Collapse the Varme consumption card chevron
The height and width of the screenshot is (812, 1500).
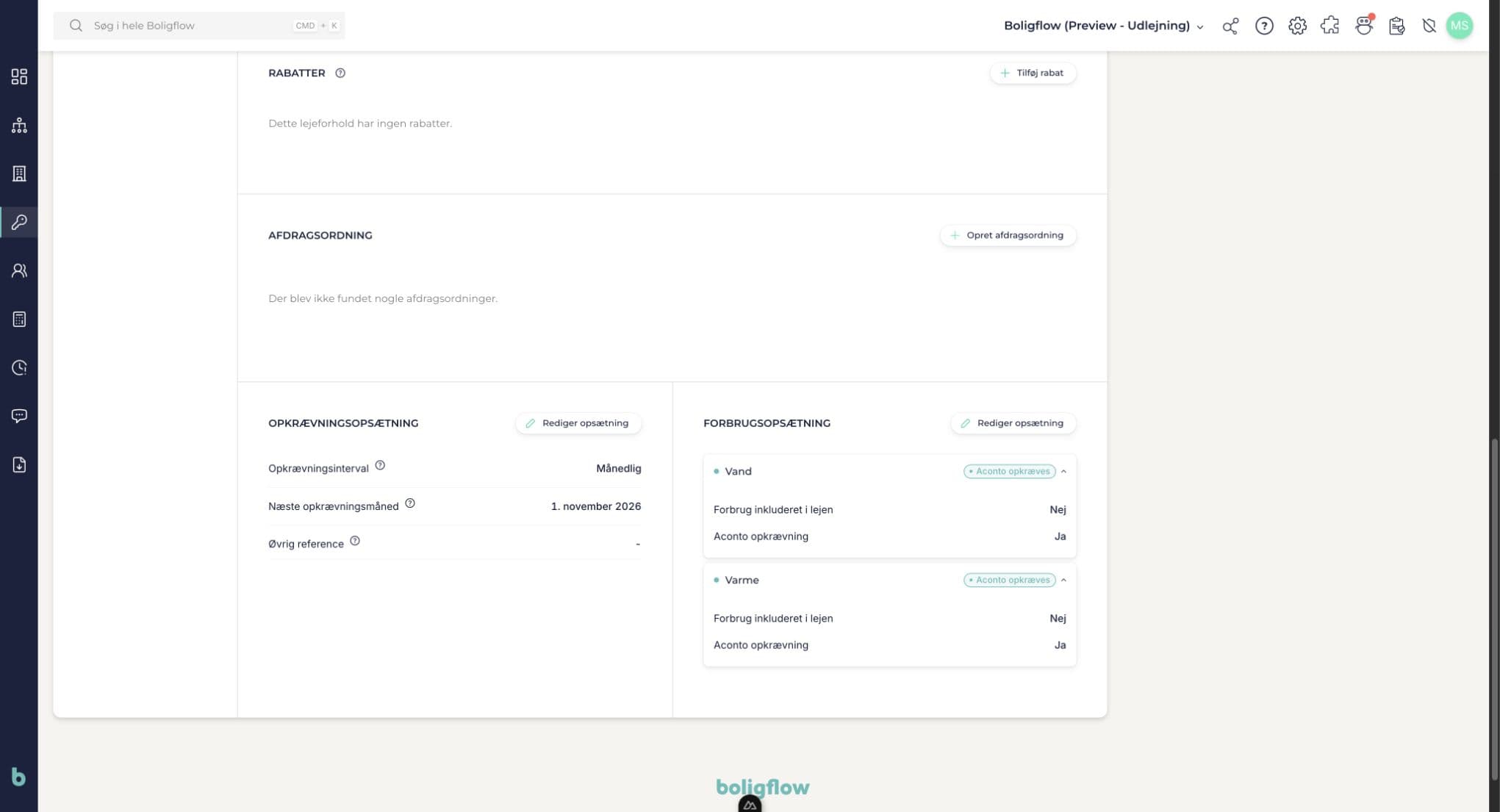coord(1063,580)
